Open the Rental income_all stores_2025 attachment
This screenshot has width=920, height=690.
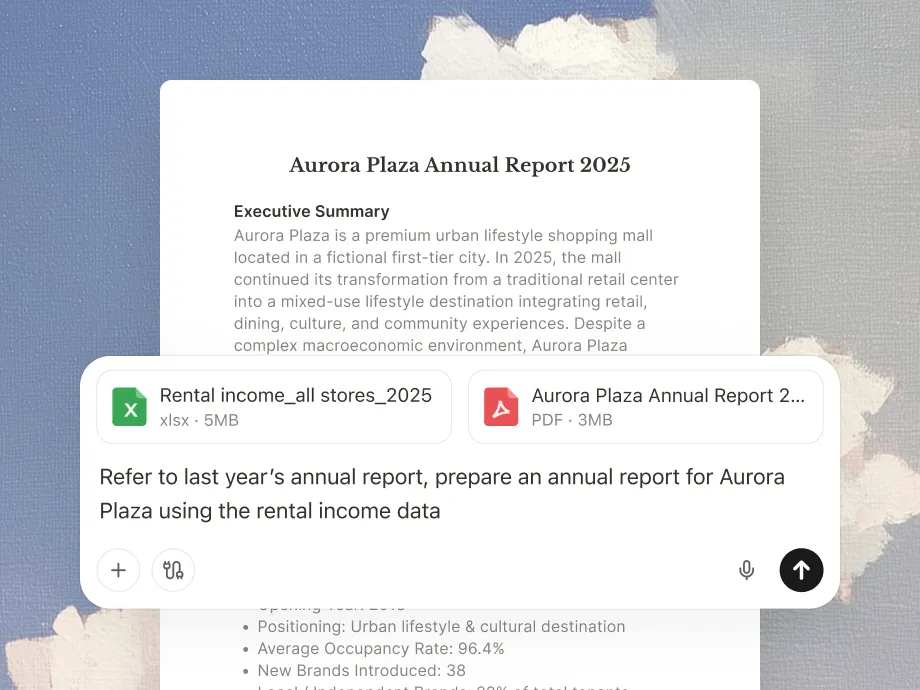pos(295,396)
